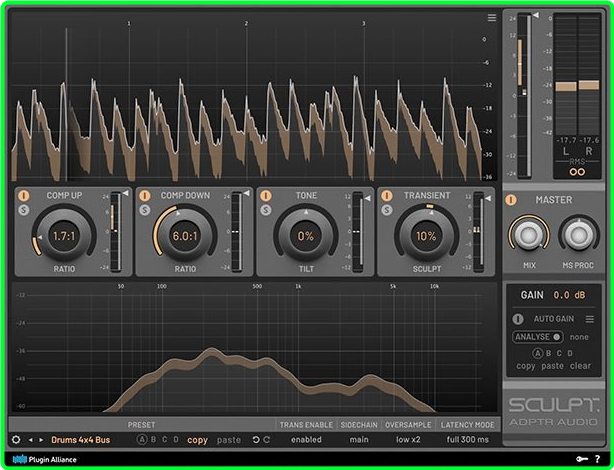Click the COMP DOWN ratio knob showing 6.0:1

(185, 236)
